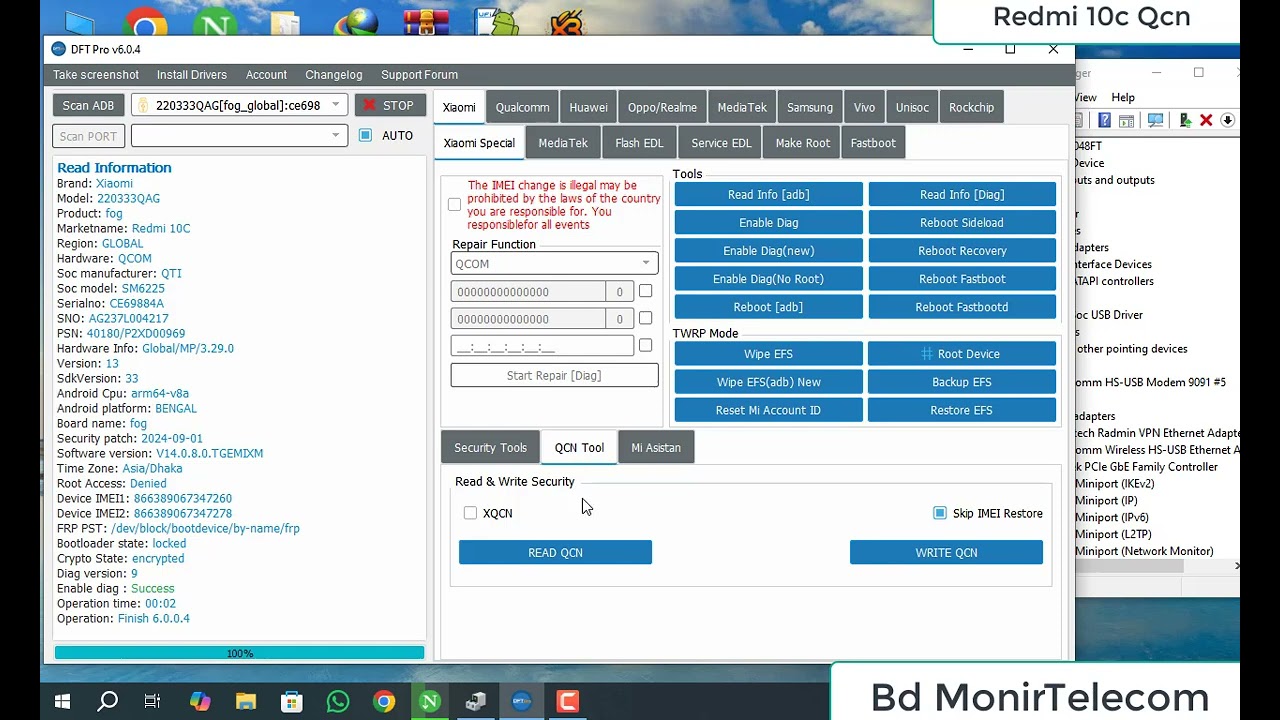
Task: Open the Unisoc tab
Action: [x=912, y=107]
